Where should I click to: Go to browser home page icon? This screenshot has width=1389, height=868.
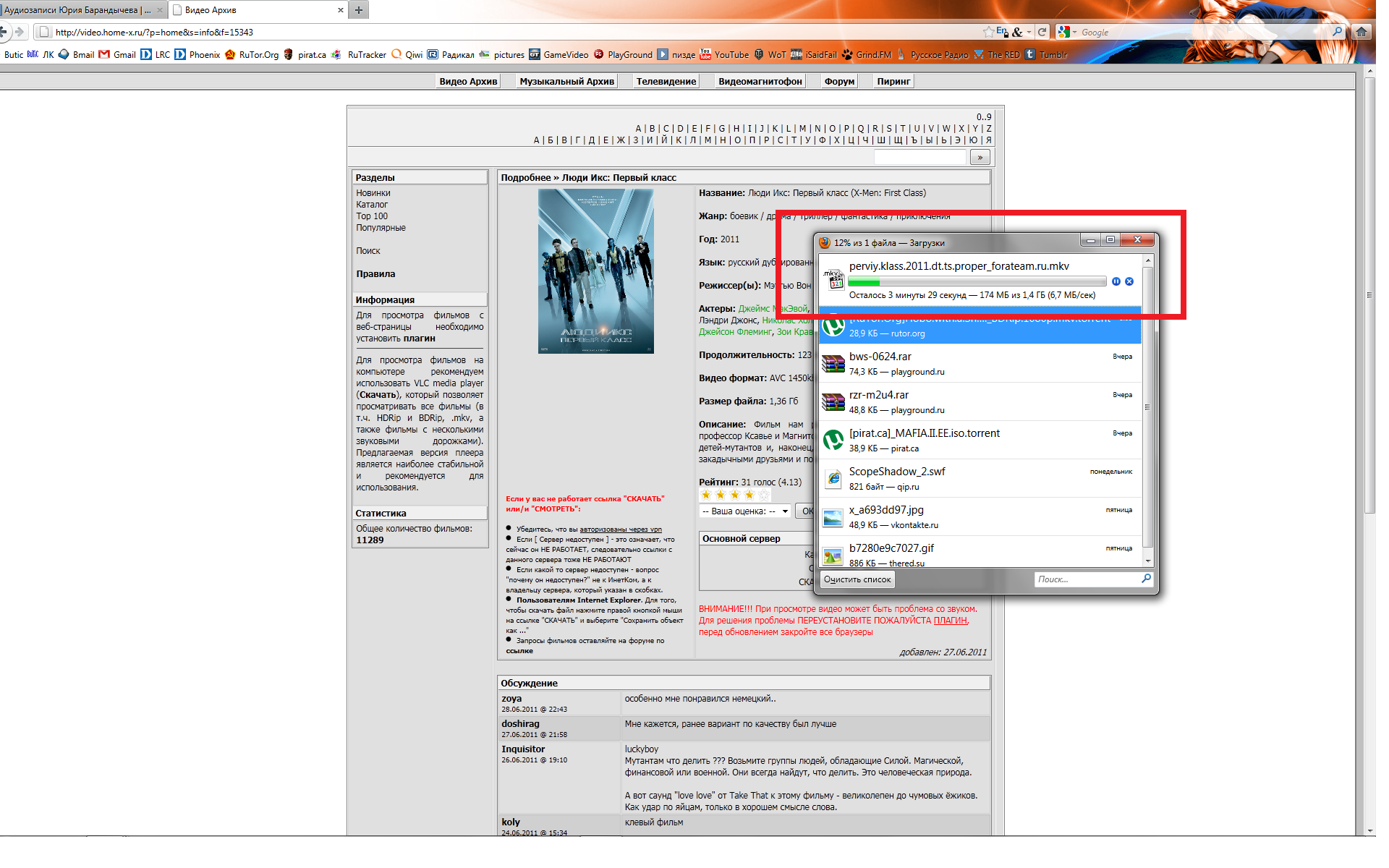tap(1362, 32)
